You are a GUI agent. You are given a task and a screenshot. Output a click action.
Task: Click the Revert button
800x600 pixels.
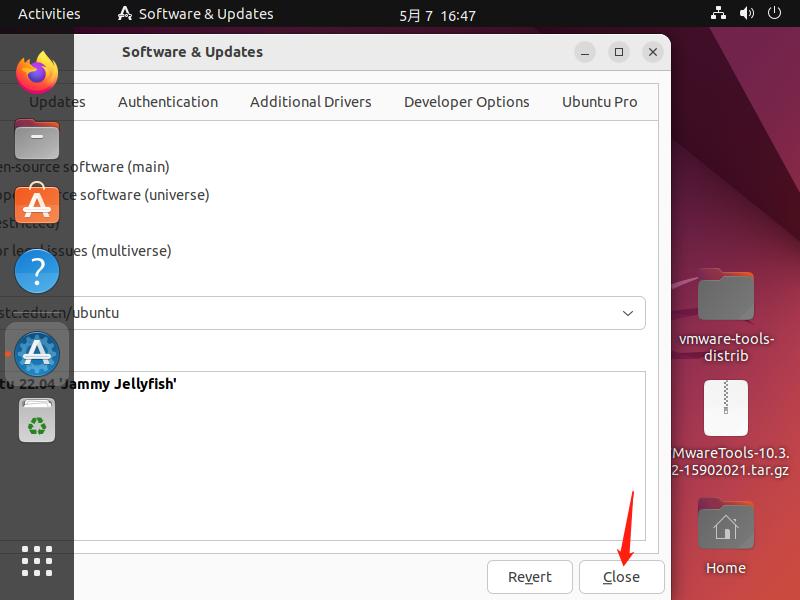pos(530,577)
